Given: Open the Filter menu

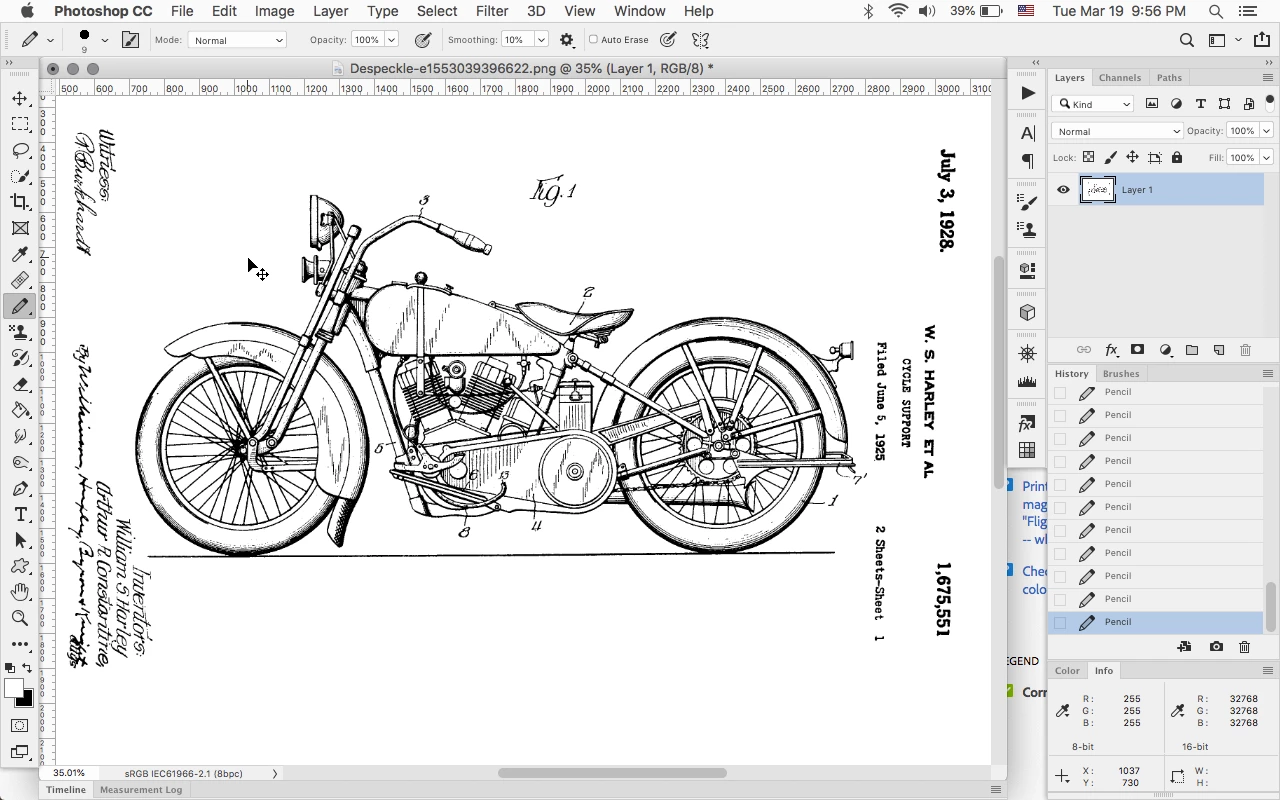Looking at the screenshot, I should pyautogui.click(x=491, y=11).
